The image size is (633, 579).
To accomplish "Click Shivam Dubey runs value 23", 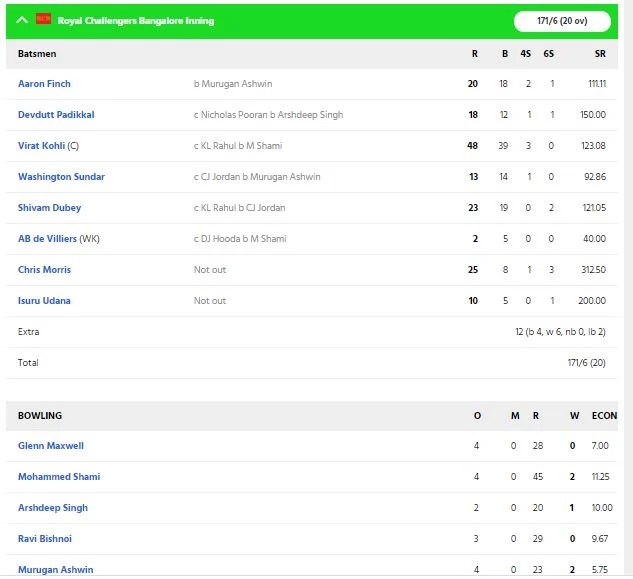I will (473, 208).
